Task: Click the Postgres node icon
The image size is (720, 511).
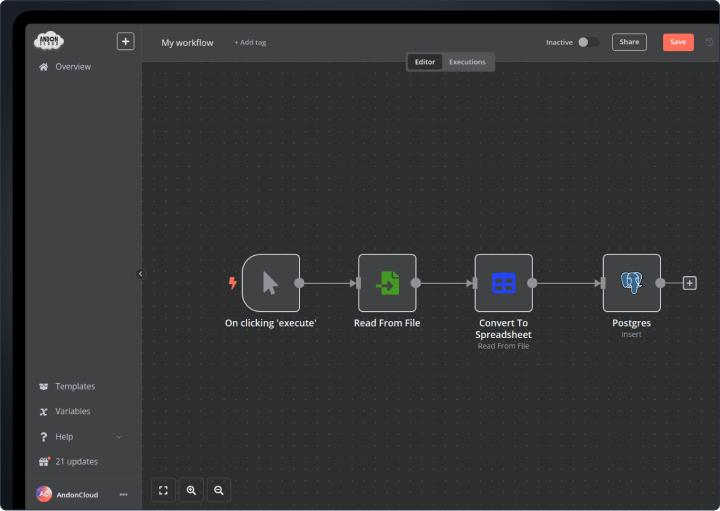Action: [631, 283]
